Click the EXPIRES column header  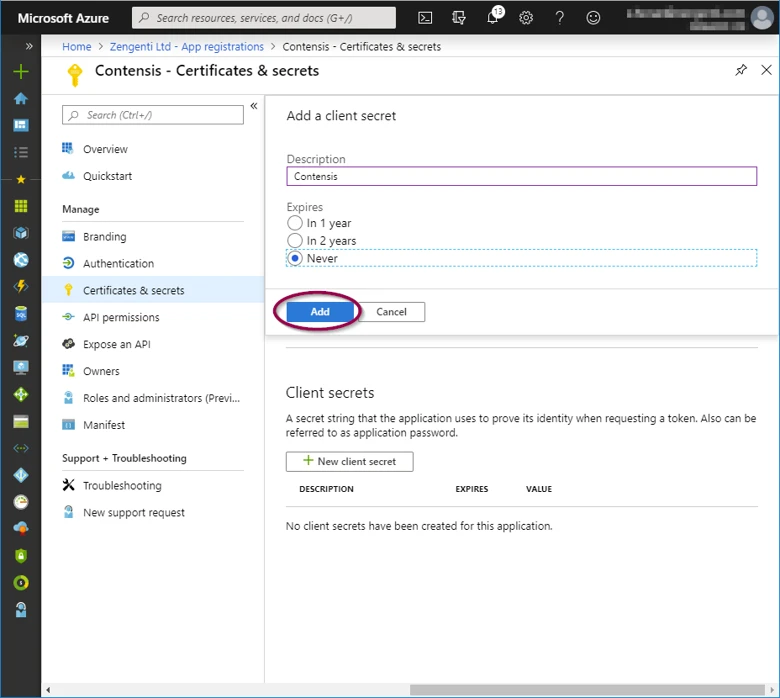tap(472, 489)
